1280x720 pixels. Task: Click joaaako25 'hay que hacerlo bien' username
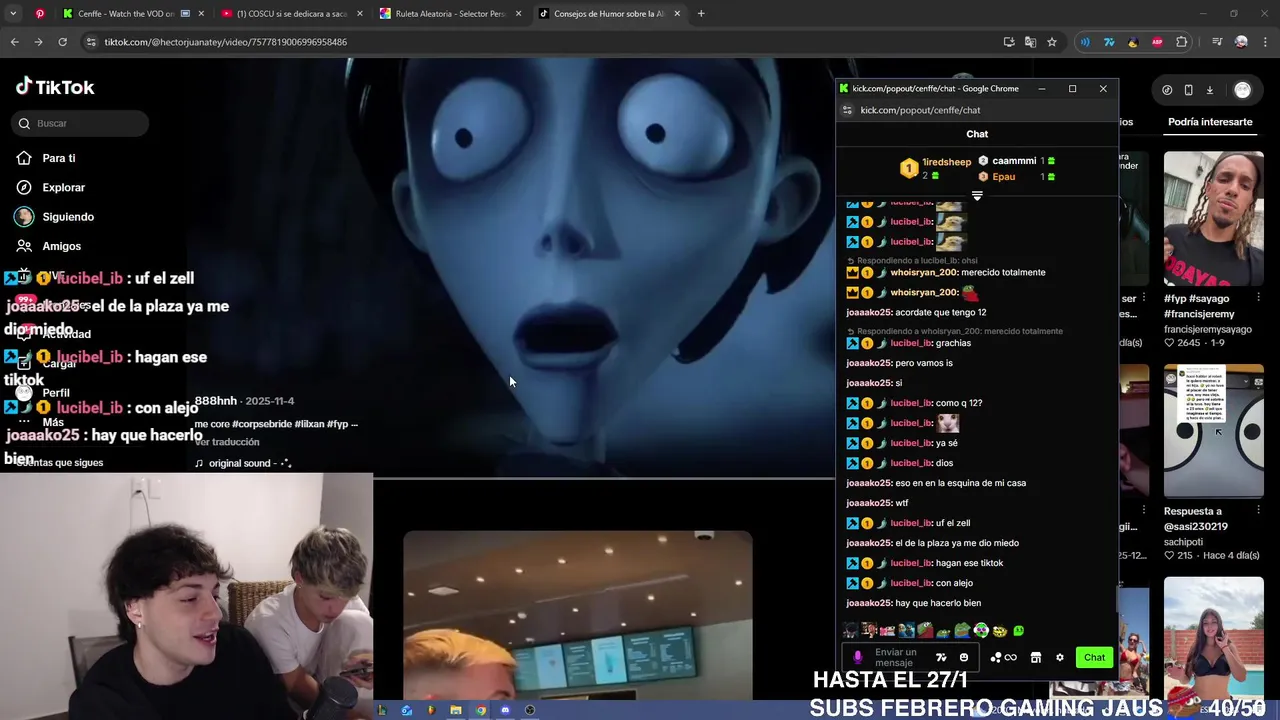click(869, 603)
